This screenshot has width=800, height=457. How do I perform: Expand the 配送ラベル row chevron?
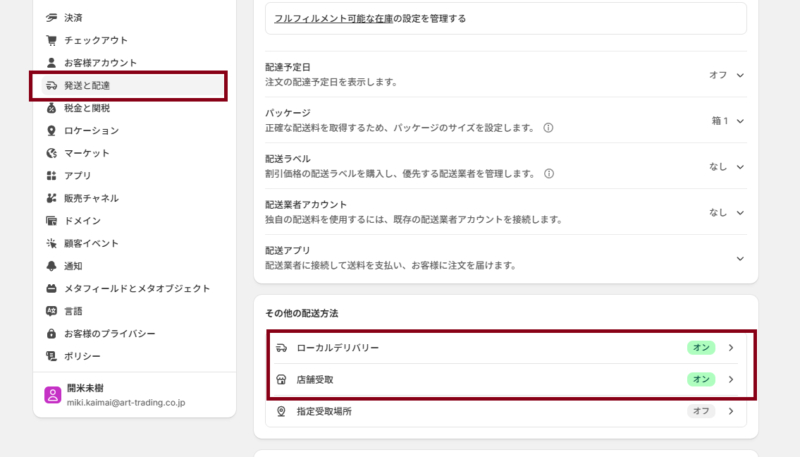740,167
